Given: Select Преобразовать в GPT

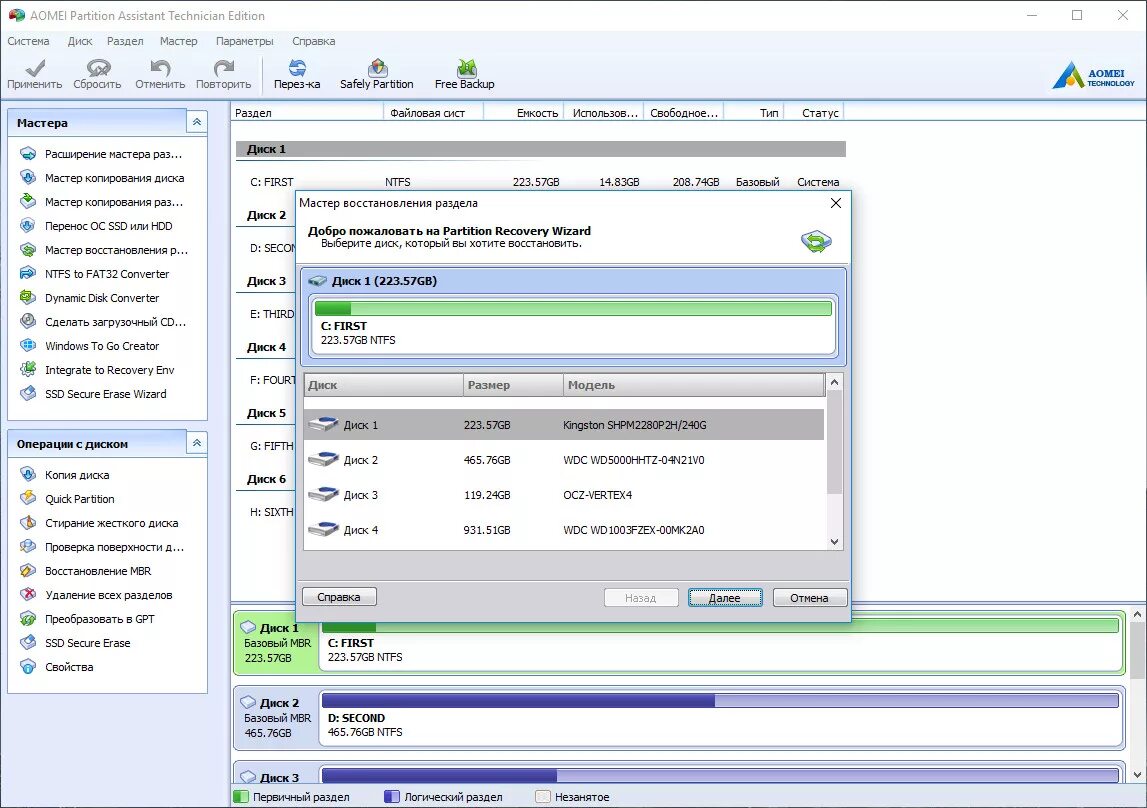Looking at the screenshot, I should click(x=88, y=619).
